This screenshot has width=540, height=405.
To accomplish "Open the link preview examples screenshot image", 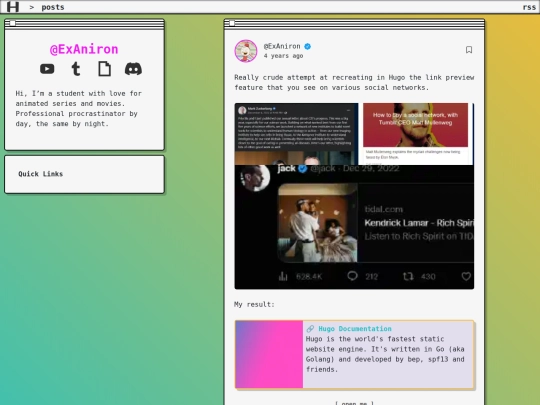I will click(x=354, y=196).
